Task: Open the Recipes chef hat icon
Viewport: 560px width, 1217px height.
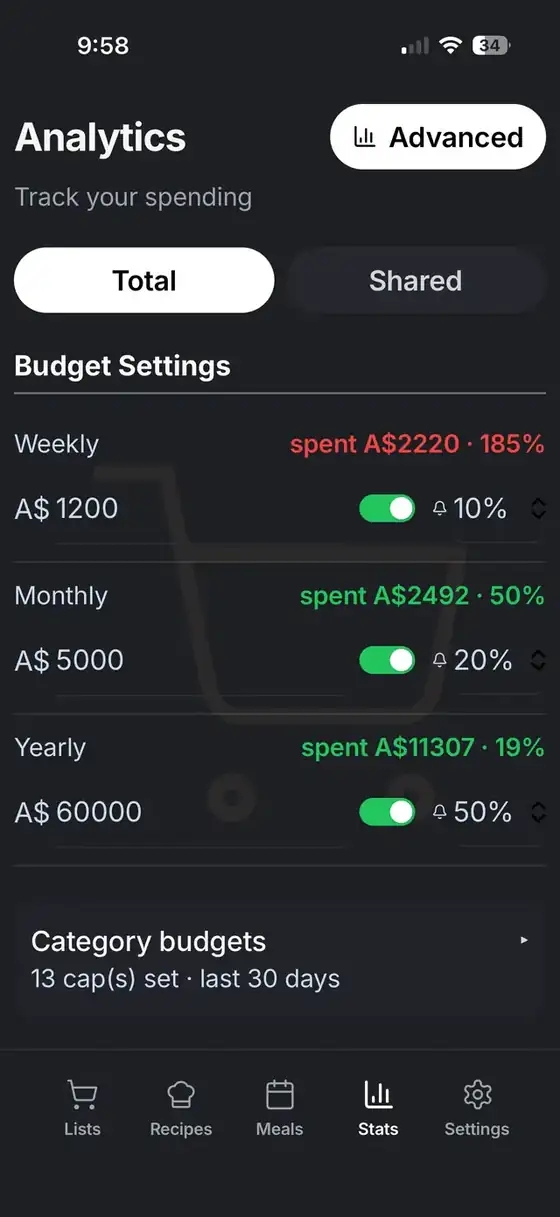Action: [181, 1095]
